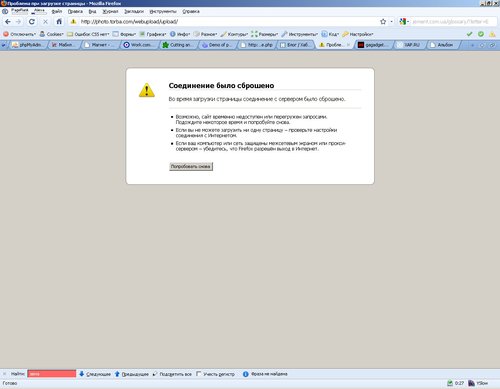Click the Google search engine icon
Image resolution: width=500 pixels, height=389 pixels.
coord(403,22)
